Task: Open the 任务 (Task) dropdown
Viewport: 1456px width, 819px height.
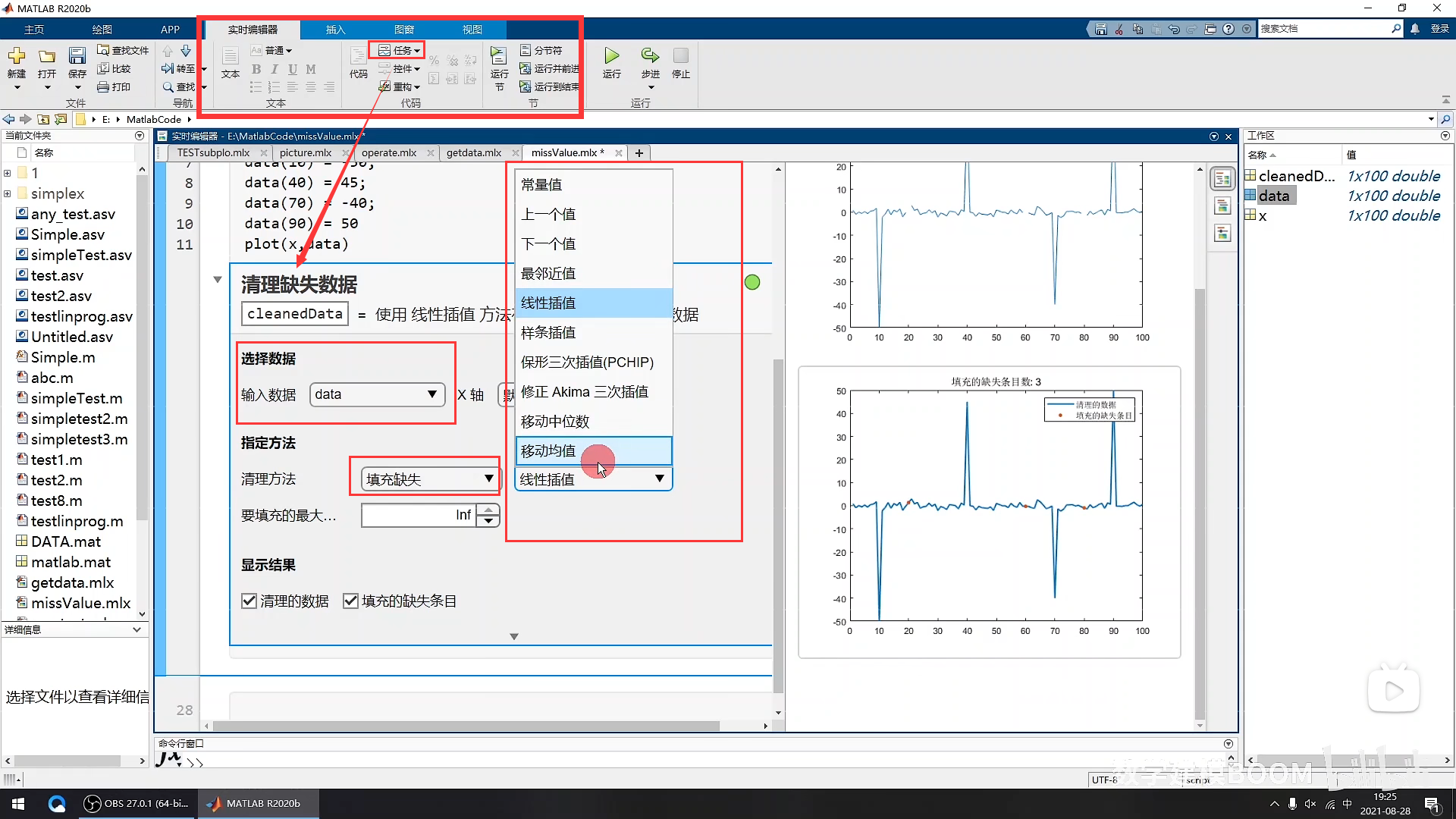Action: [399, 50]
